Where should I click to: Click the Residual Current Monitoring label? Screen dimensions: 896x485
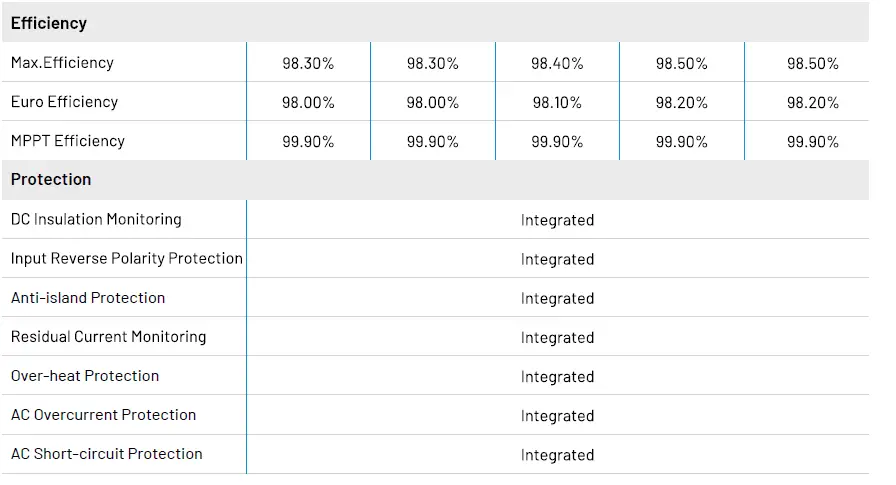108,337
